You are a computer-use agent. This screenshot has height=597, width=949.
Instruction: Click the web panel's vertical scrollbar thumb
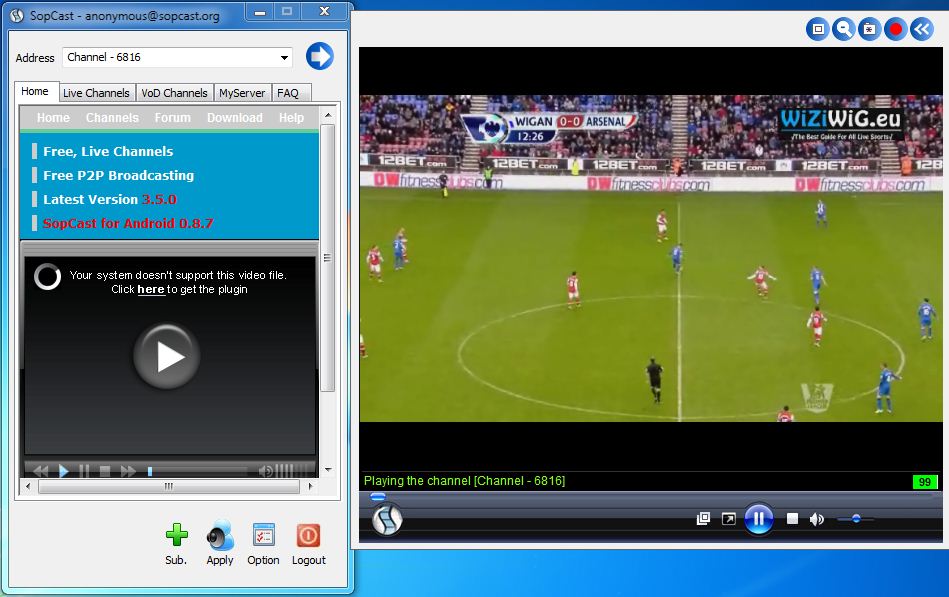328,258
